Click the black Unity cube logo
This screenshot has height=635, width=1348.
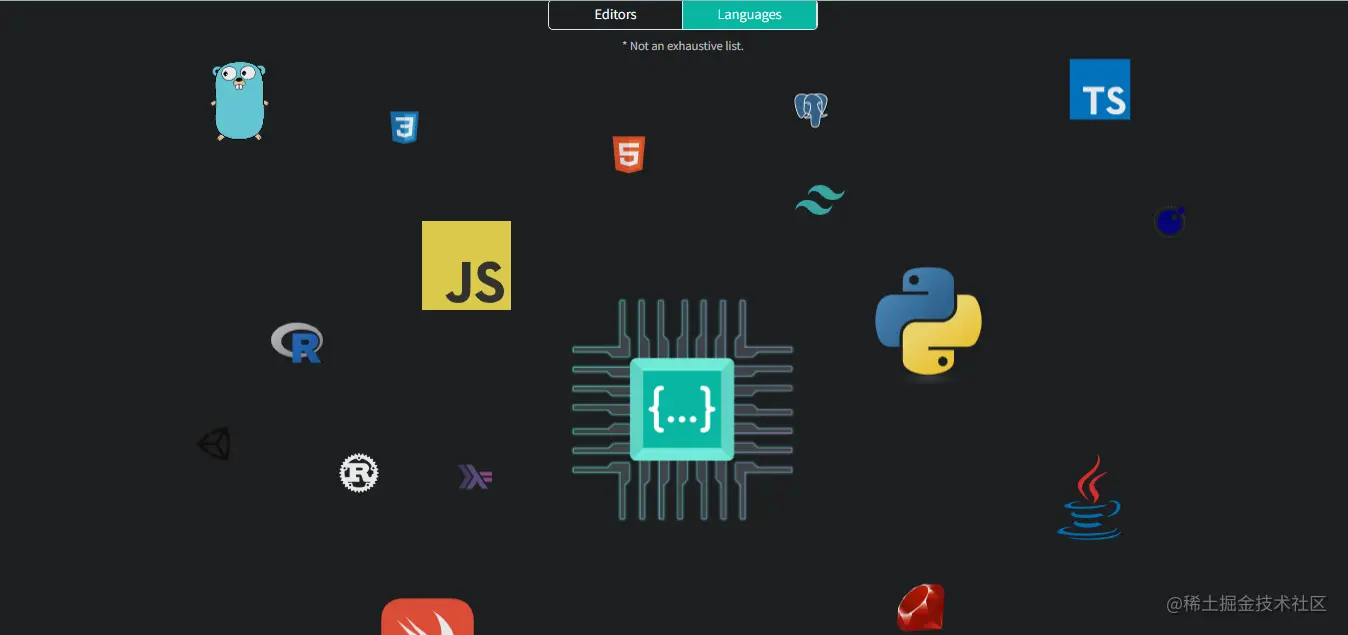(x=214, y=444)
